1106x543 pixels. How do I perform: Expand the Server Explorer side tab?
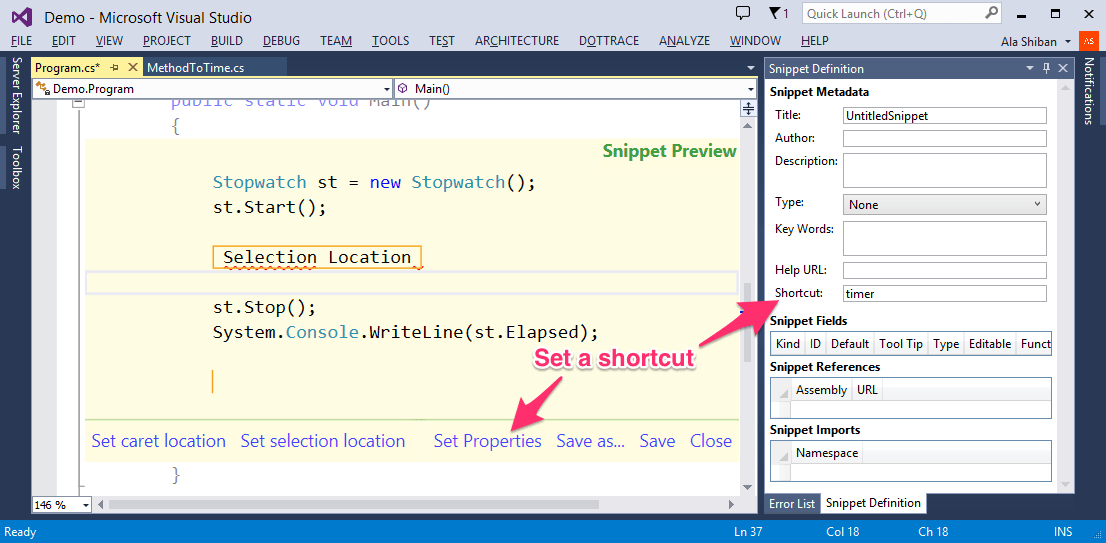[x=17, y=95]
